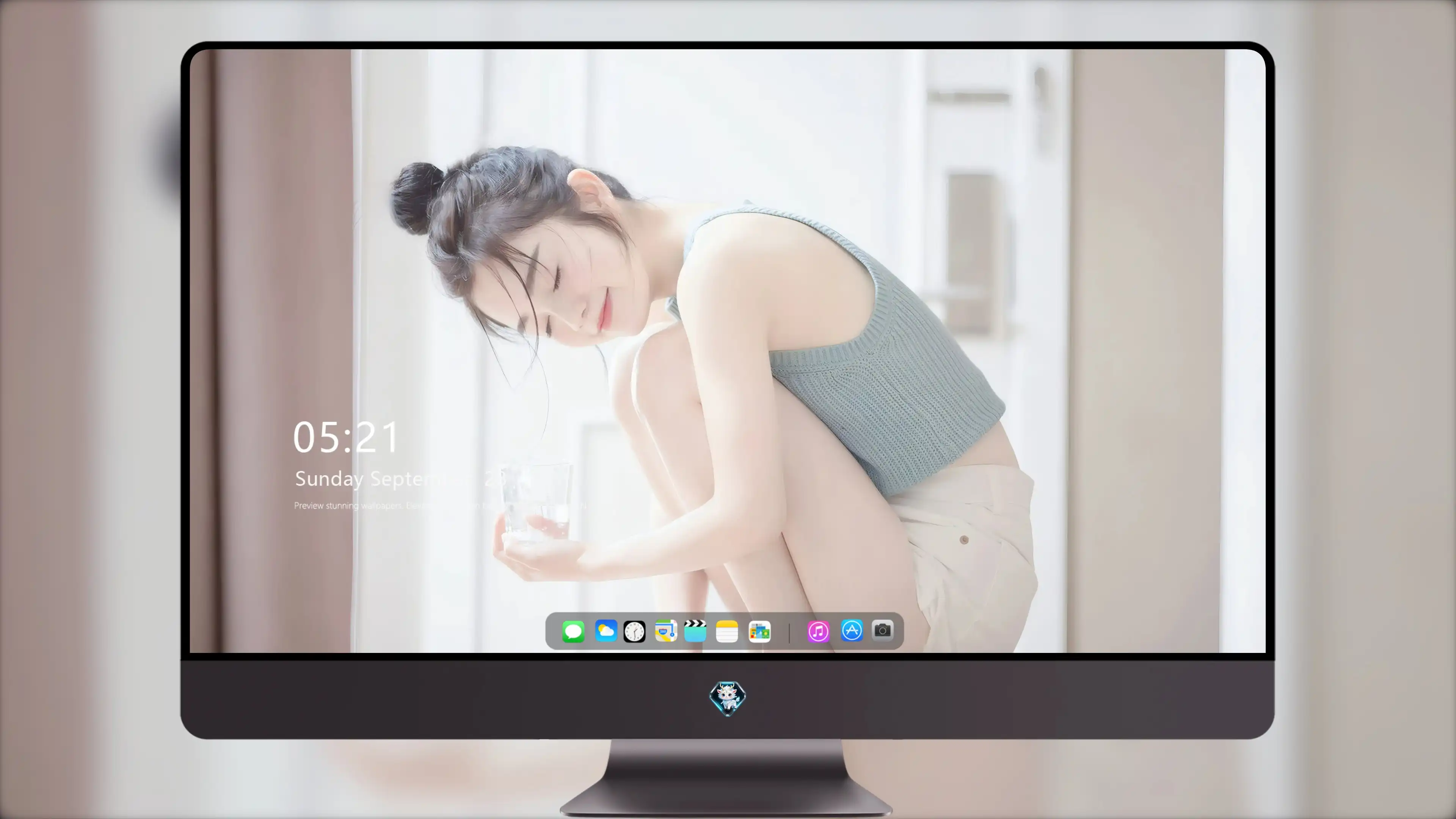Open the Clock app icon

[x=634, y=631]
